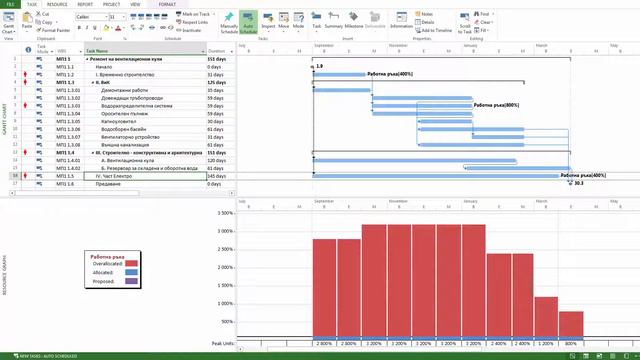Click the Cut scissors command
Screen dimensions: 640x360
tap(42, 14)
